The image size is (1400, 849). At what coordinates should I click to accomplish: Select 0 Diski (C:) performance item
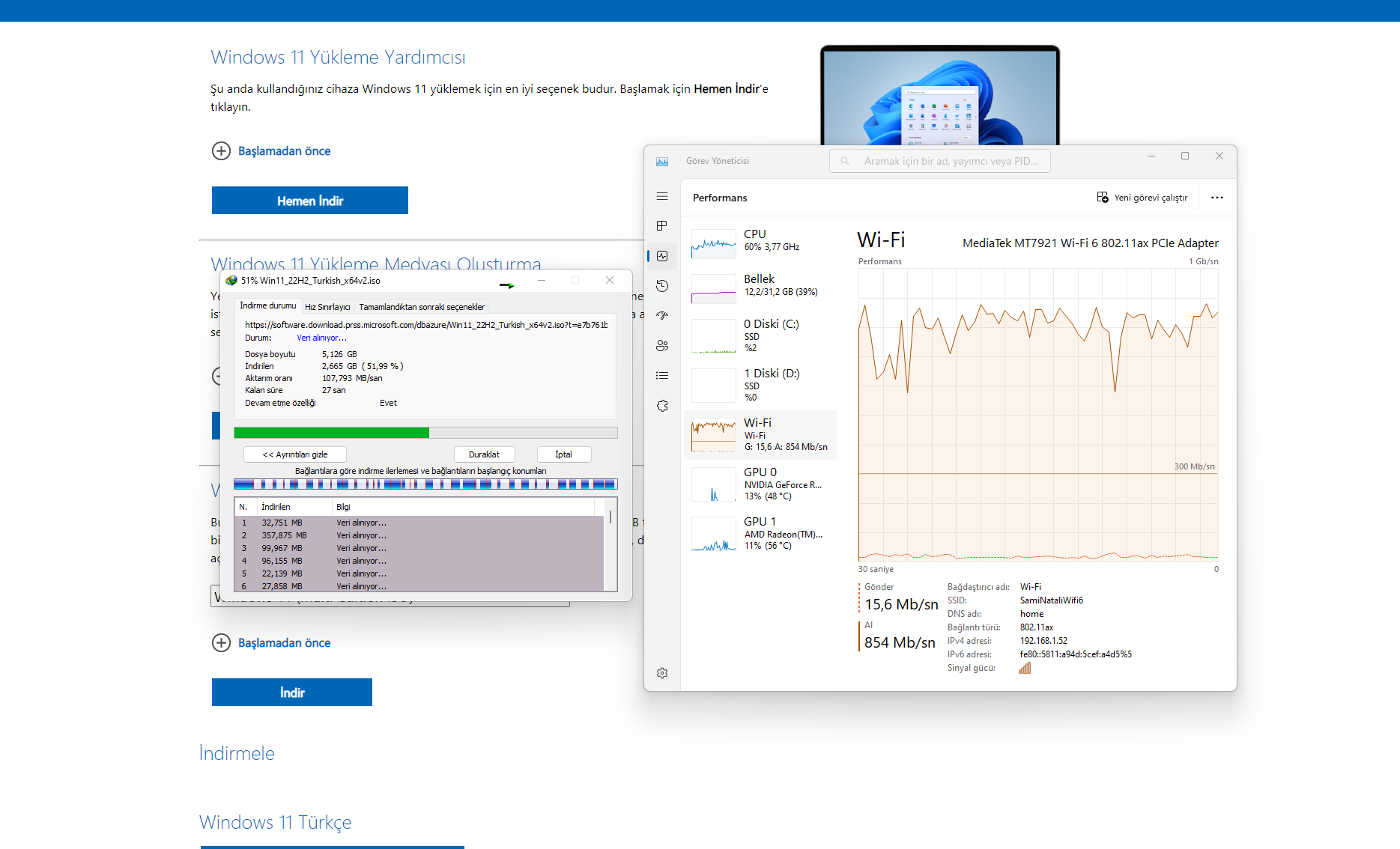point(760,336)
